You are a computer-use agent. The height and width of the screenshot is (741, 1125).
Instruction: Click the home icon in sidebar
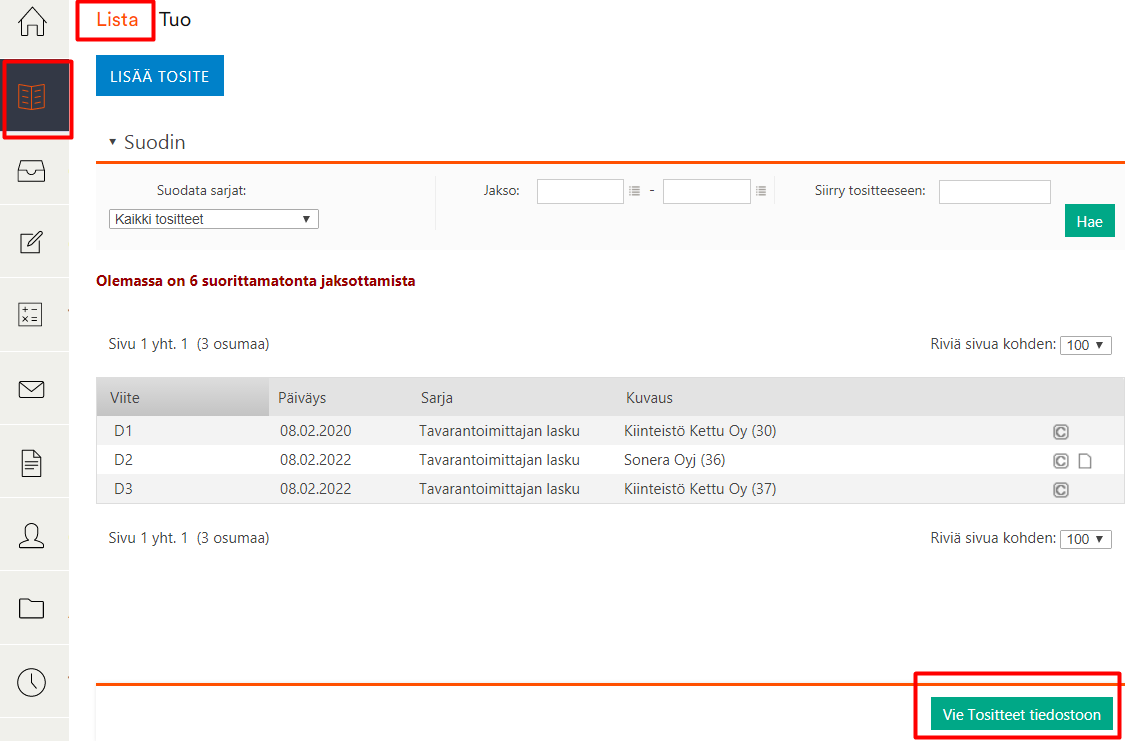(33, 22)
